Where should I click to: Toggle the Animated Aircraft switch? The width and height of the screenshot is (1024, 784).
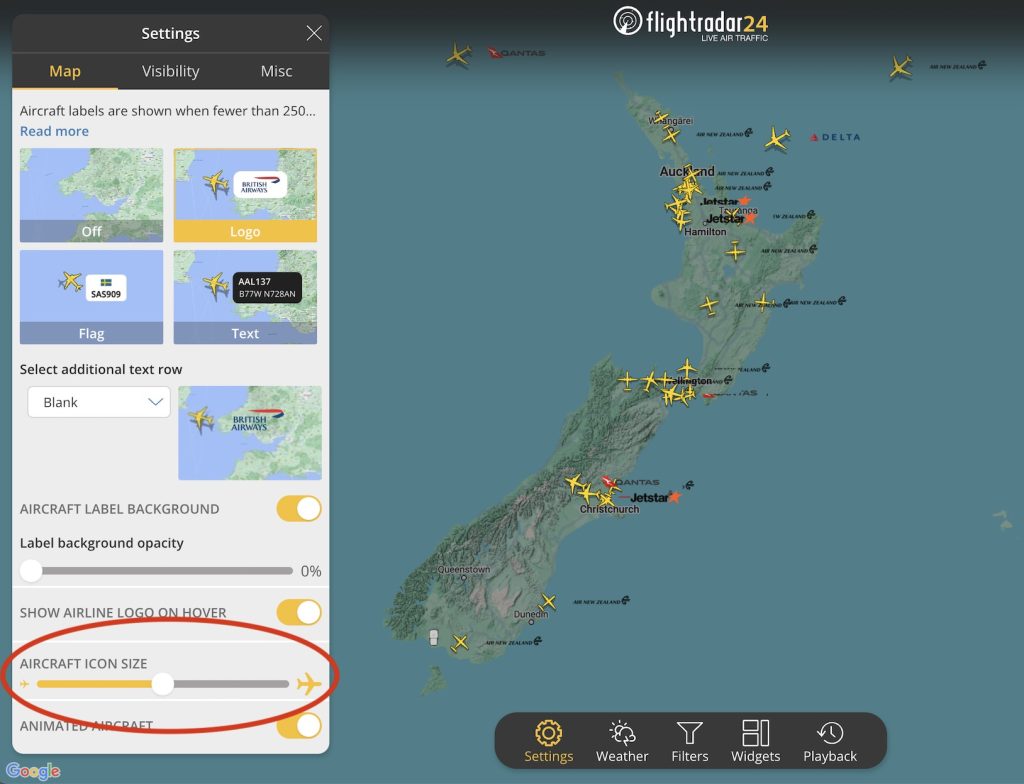coord(299,726)
